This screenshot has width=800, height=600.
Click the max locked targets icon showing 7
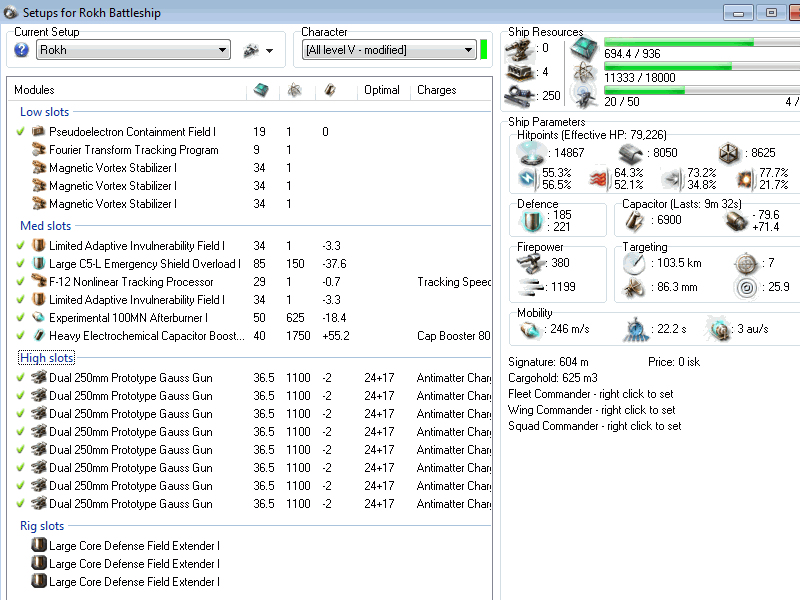click(746, 263)
